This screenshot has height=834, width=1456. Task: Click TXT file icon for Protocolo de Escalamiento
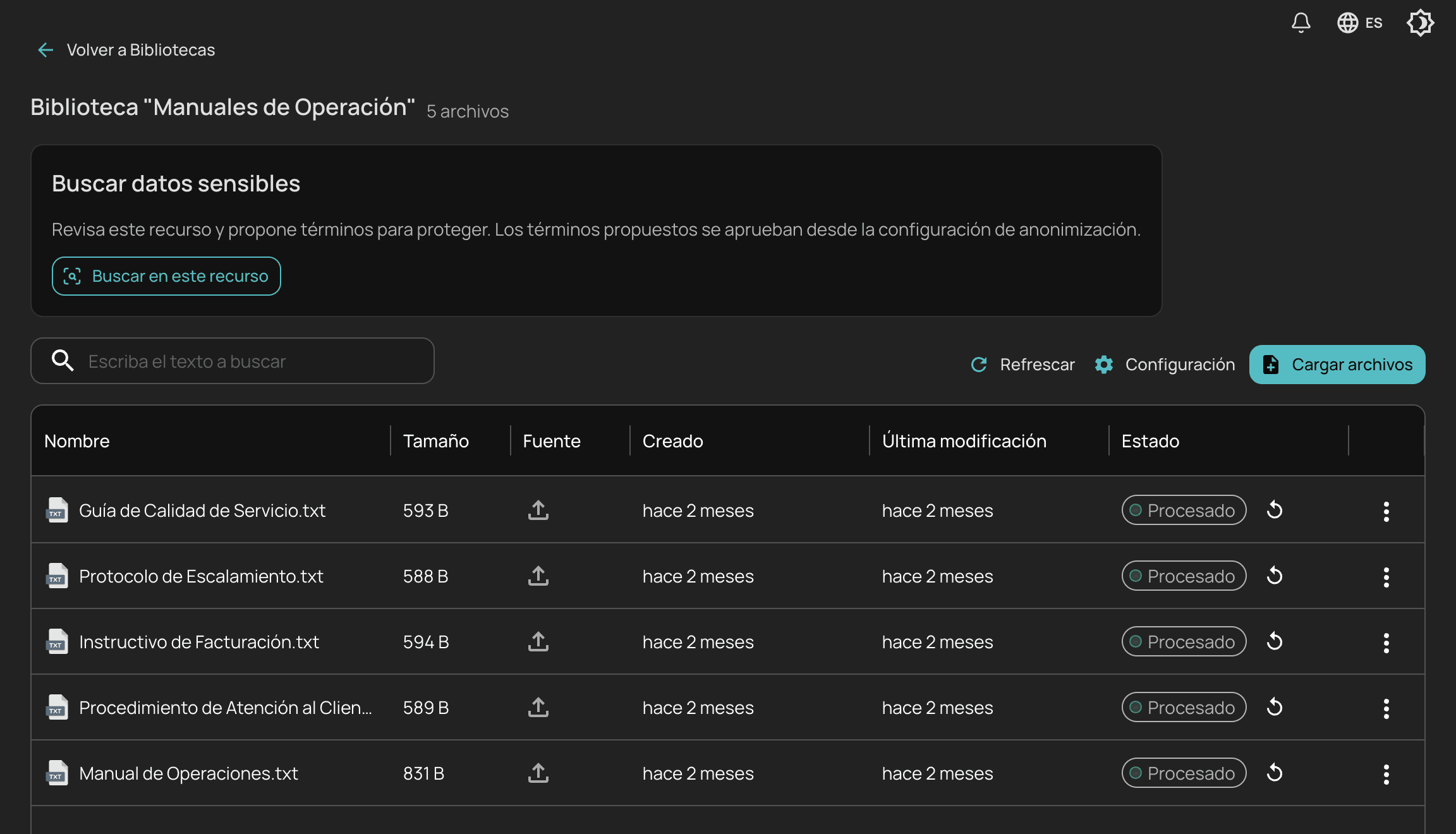[x=57, y=576]
